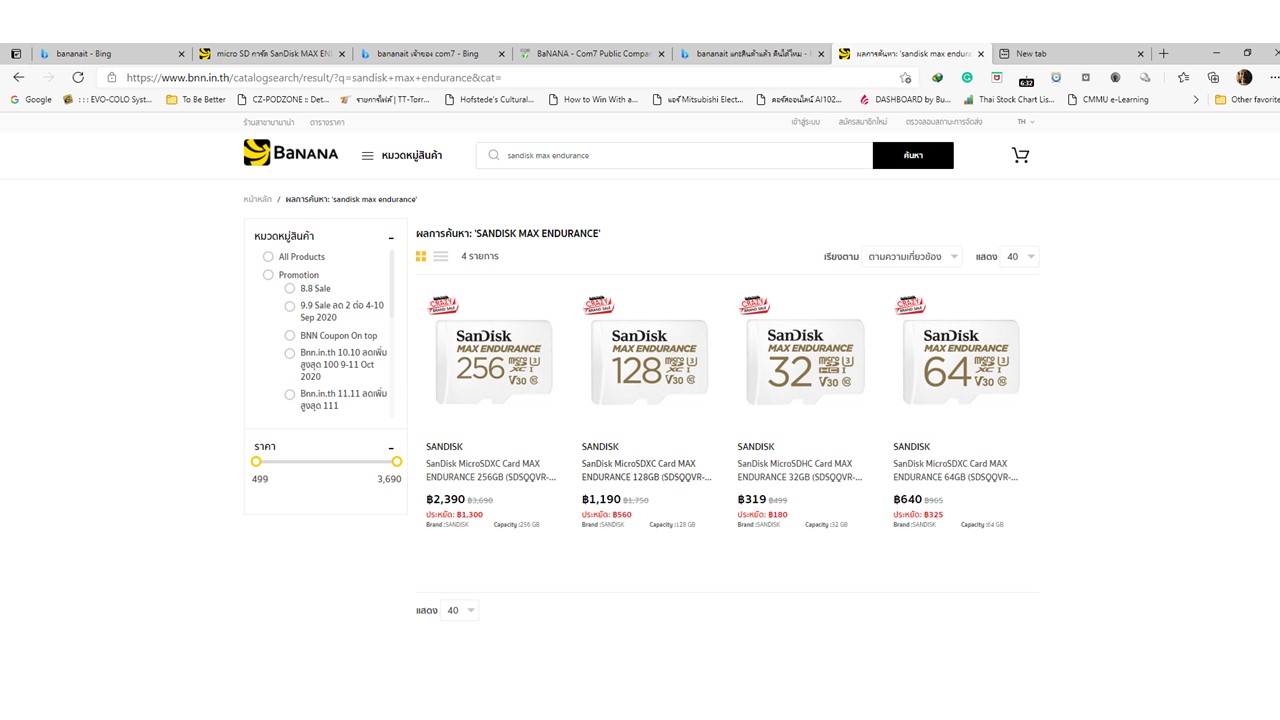Click the order tracking status link
The width and height of the screenshot is (1280, 720).
coord(944,122)
